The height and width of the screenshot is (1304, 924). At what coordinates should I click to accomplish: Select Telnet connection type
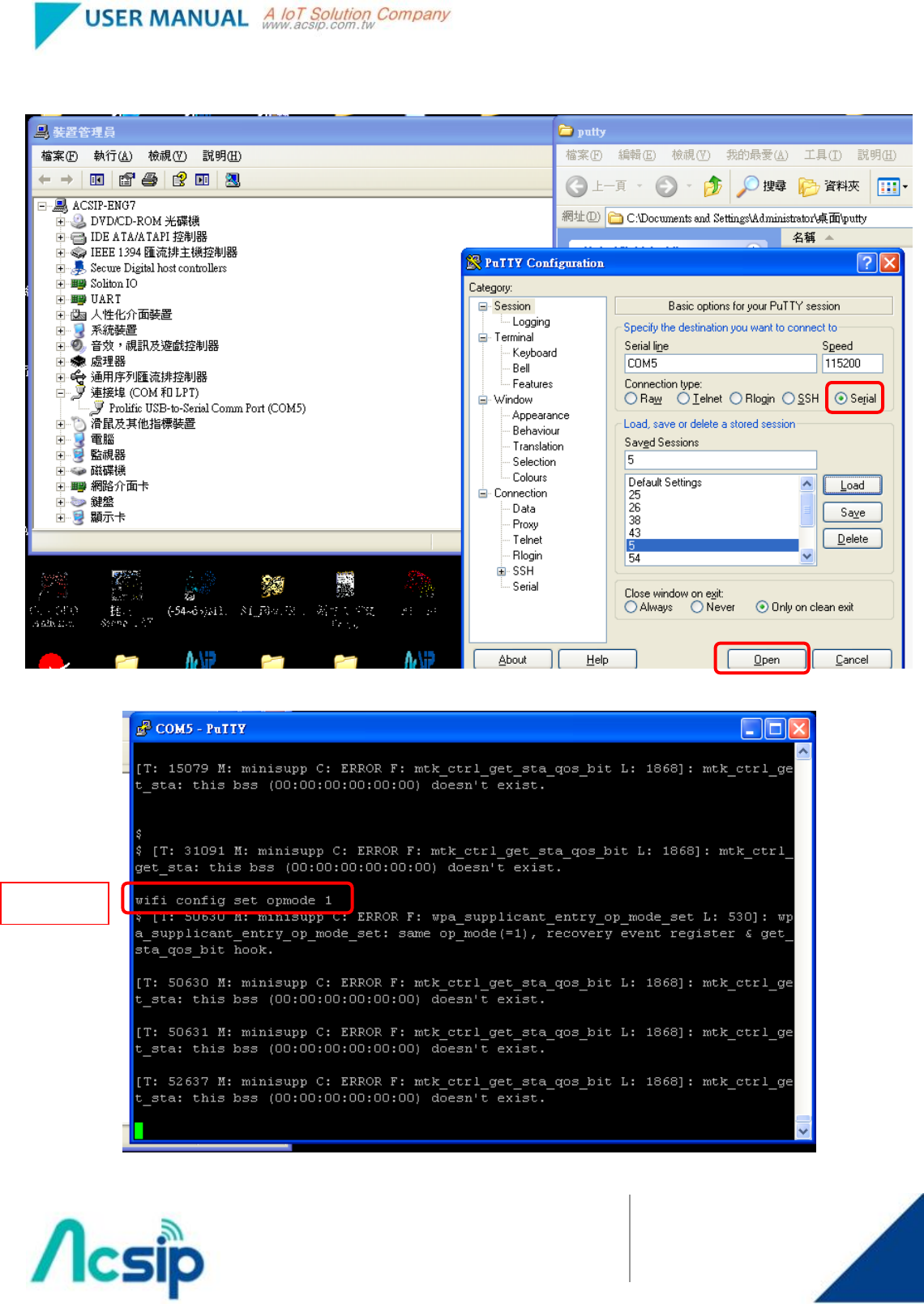click(x=683, y=398)
